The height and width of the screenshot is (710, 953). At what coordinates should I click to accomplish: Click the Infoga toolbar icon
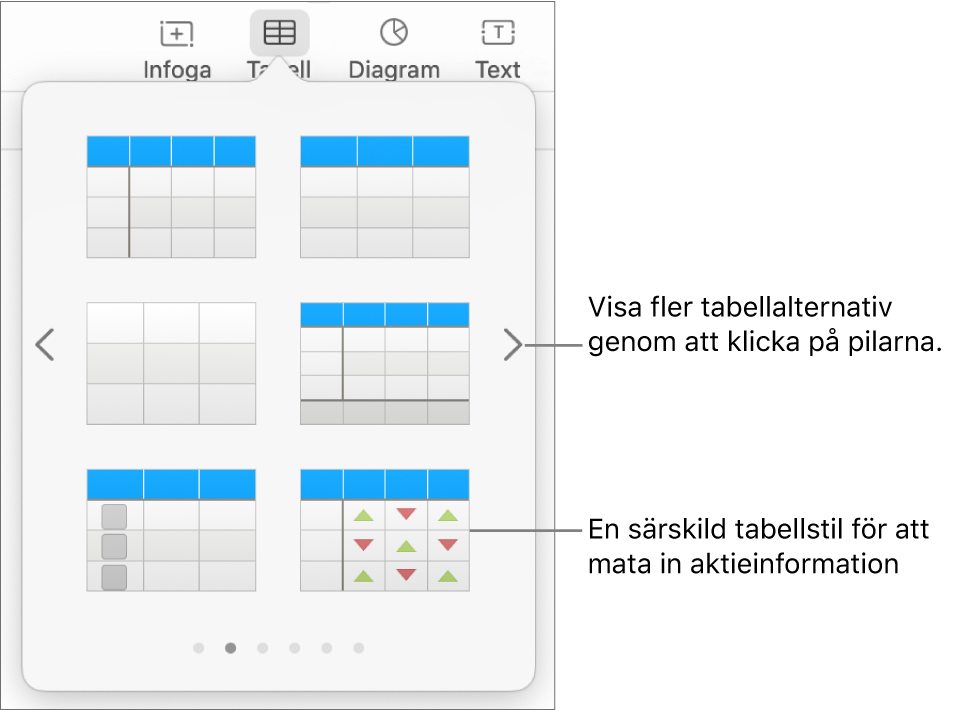176,33
